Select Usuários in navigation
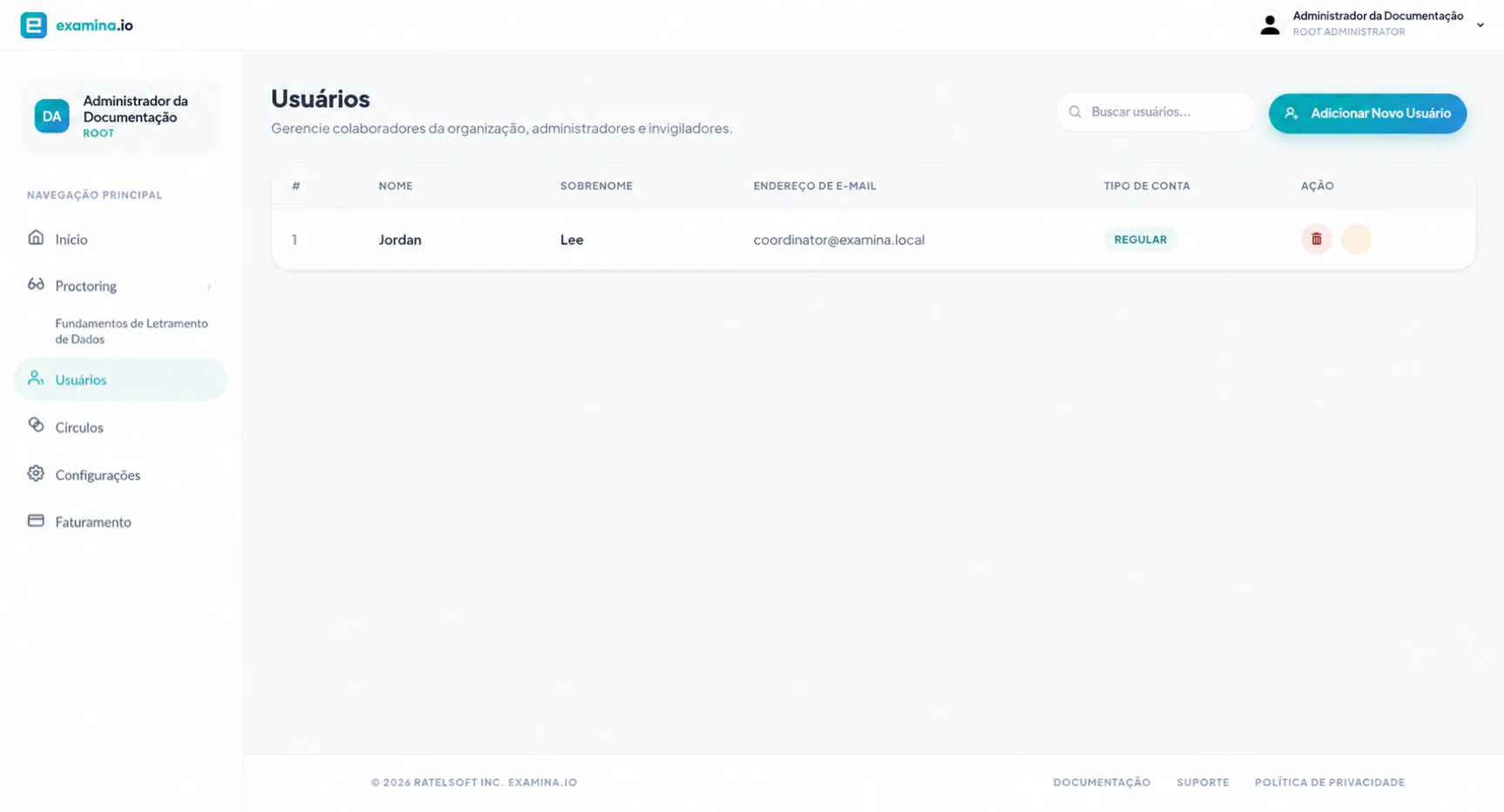This screenshot has height=812, width=1504. click(120, 379)
